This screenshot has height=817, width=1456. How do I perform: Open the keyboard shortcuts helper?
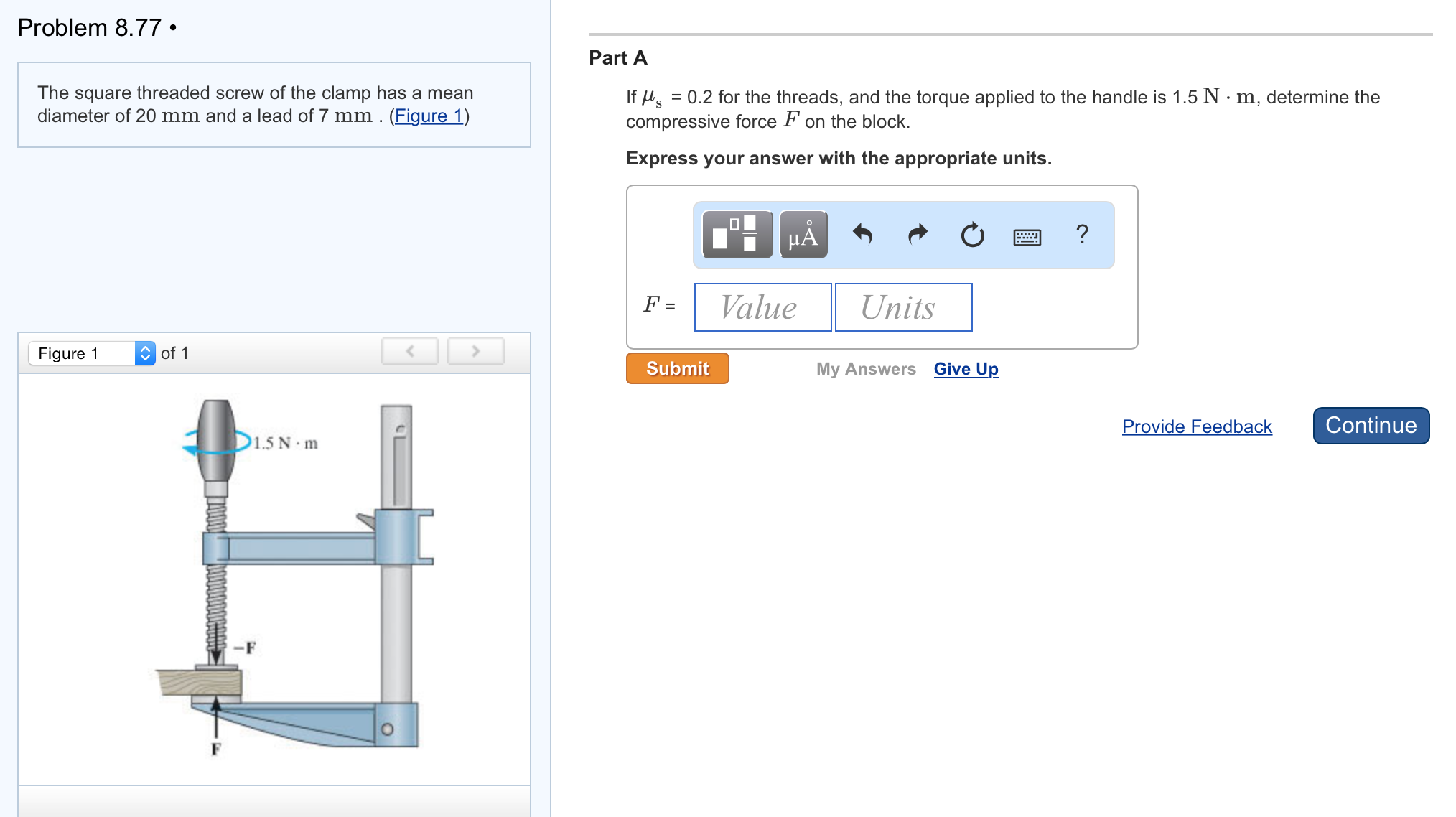[x=1027, y=235]
